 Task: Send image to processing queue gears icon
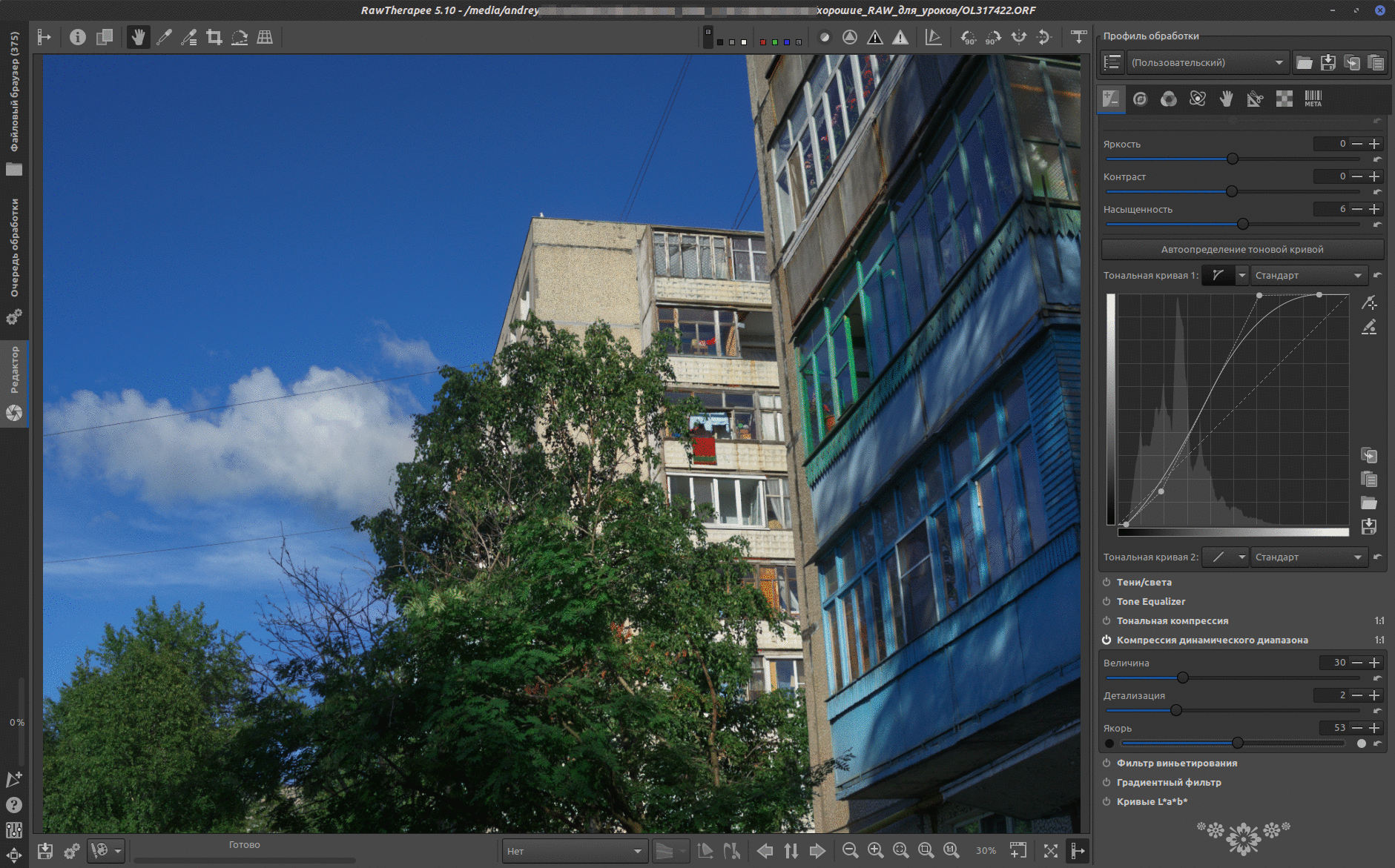pos(71,851)
